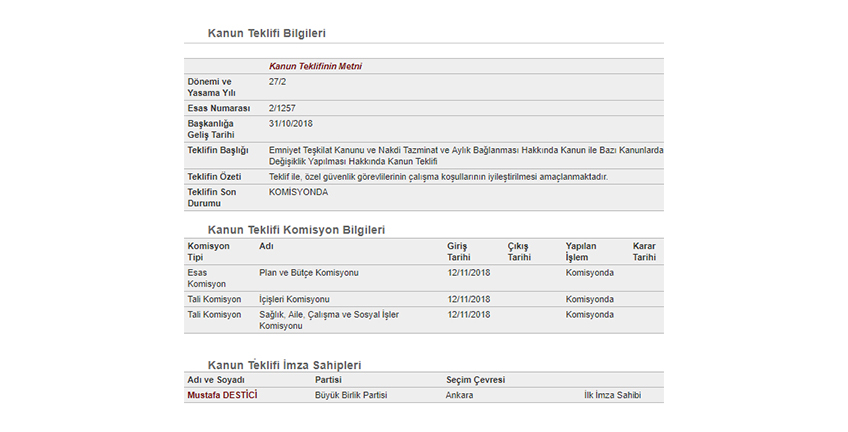Click the Büyük Birlik Partisi cell
This screenshot has height=432, width=848.
point(351,395)
